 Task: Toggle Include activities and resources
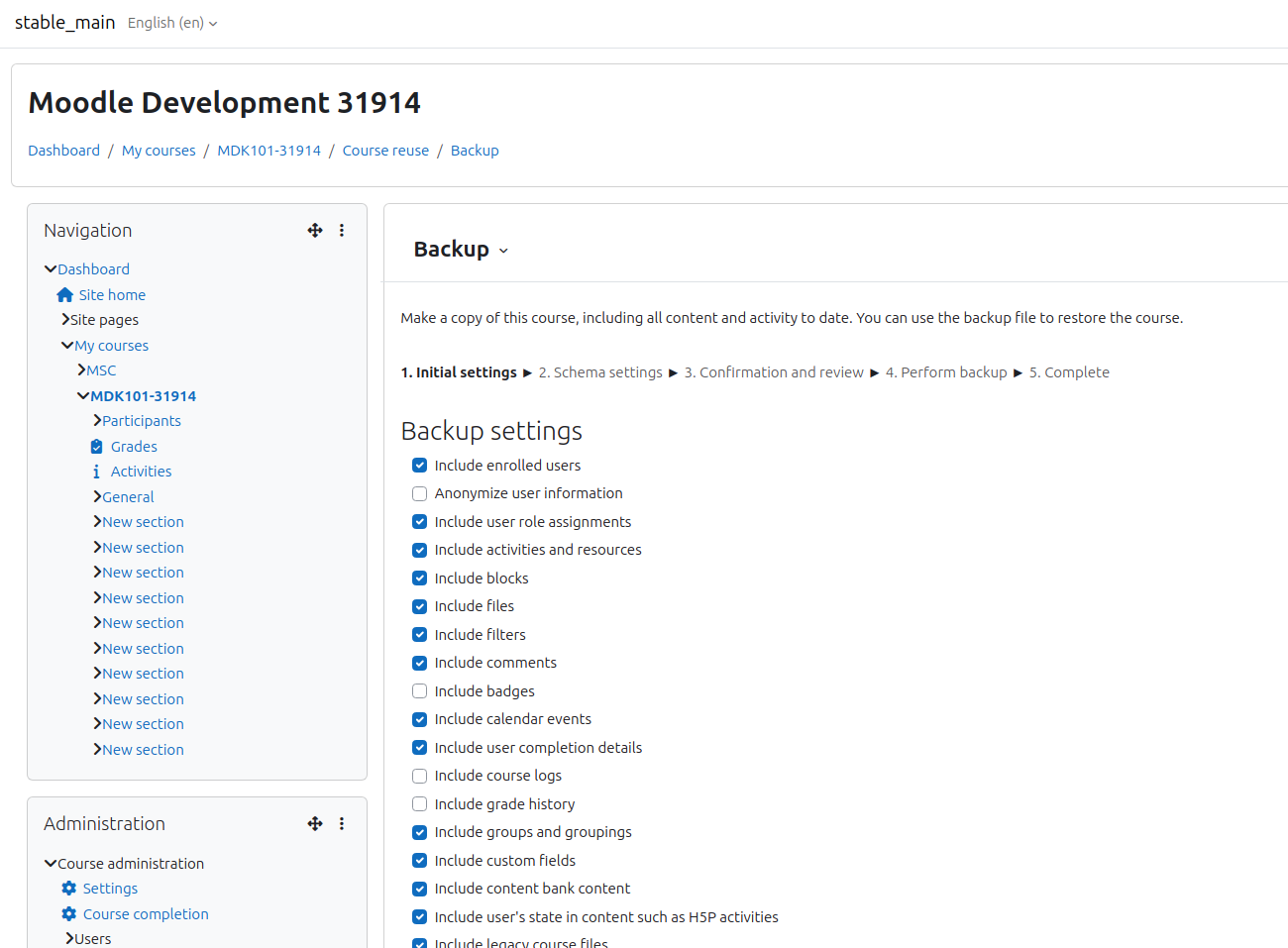click(x=420, y=550)
